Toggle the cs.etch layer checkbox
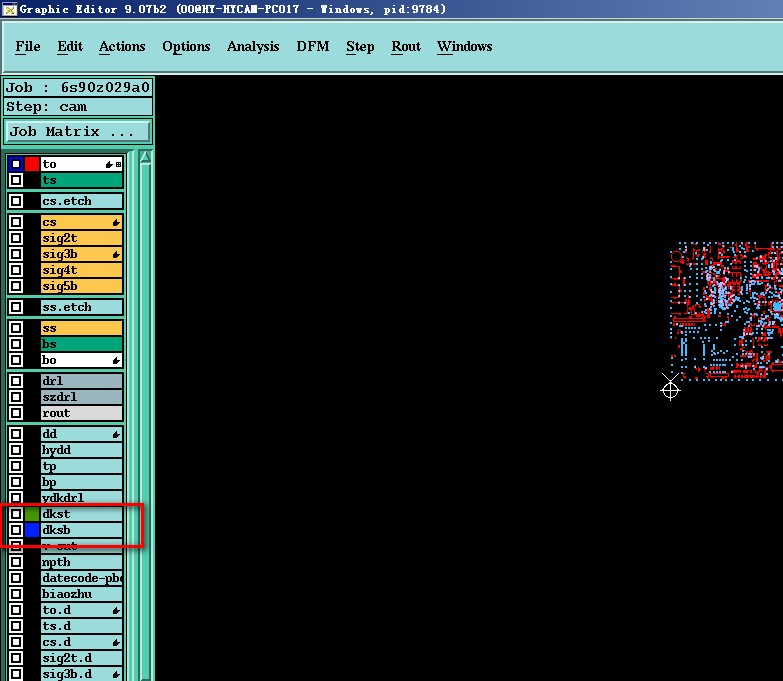Screen dimensions: 783x681 pos(16,201)
